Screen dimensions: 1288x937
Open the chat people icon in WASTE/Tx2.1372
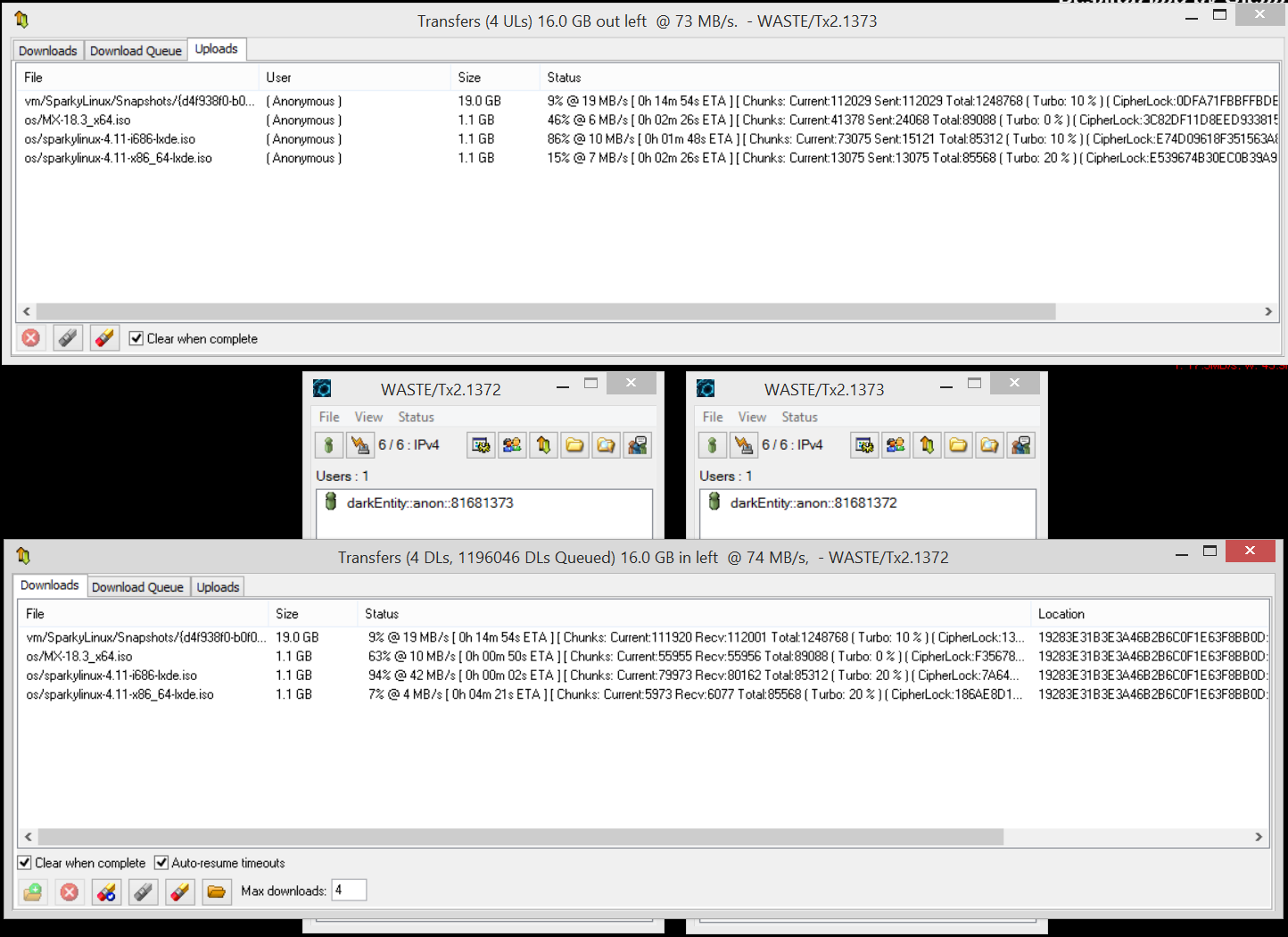point(638,444)
